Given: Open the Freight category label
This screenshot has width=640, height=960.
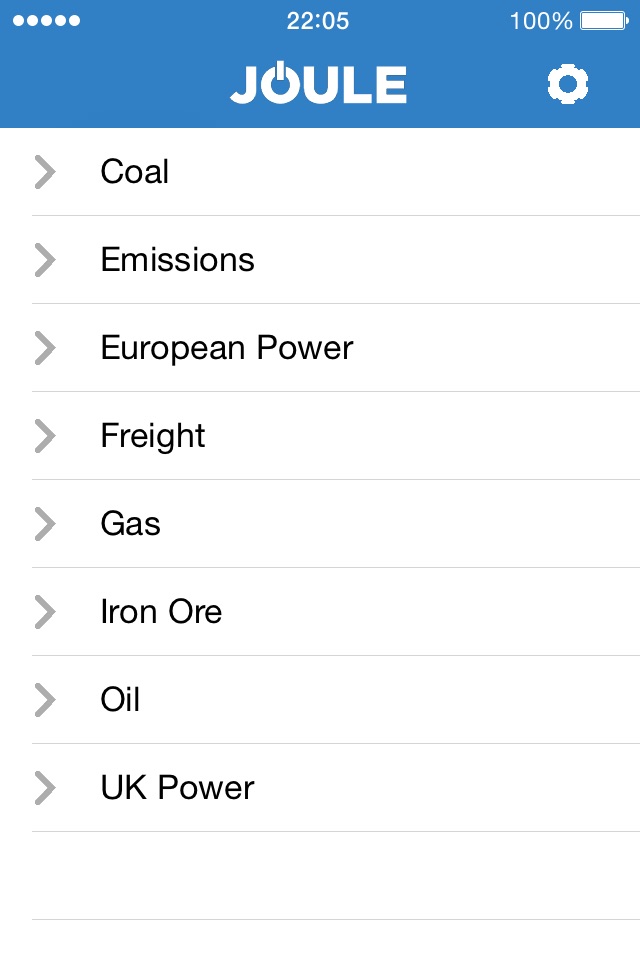Looking at the screenshot, I should 153,436.
